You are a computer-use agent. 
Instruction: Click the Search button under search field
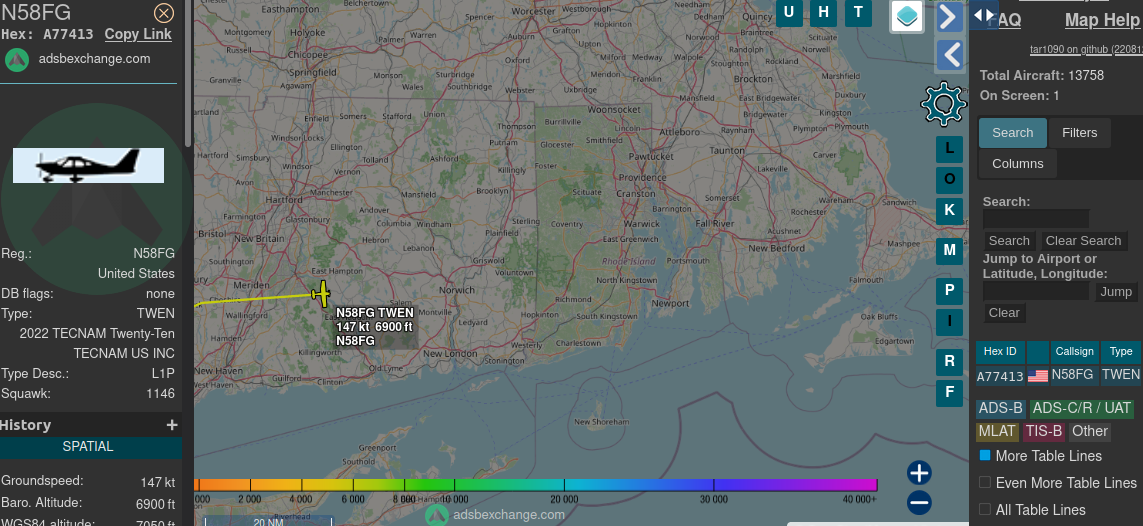click(x=1009, y=241)
